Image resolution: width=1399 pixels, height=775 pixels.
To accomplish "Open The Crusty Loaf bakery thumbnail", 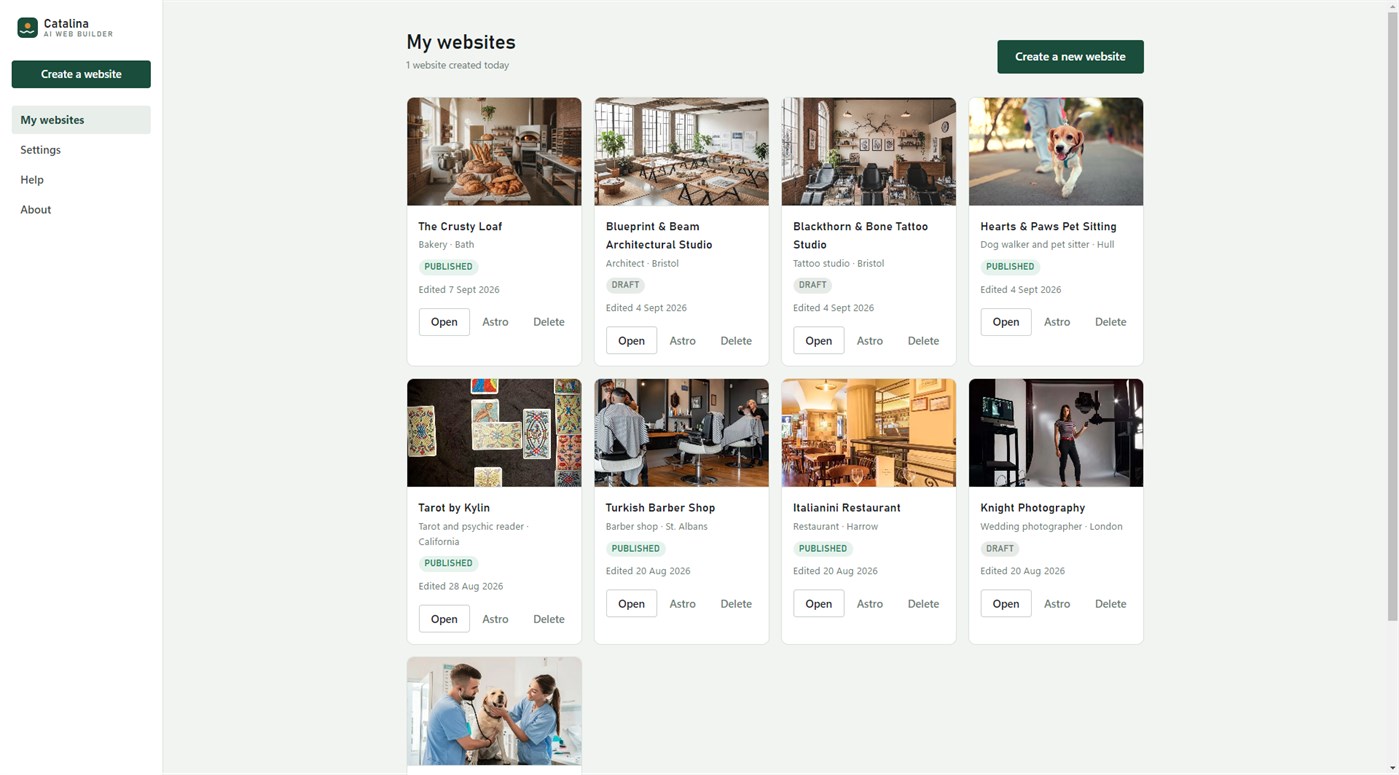I will point(494,152).
